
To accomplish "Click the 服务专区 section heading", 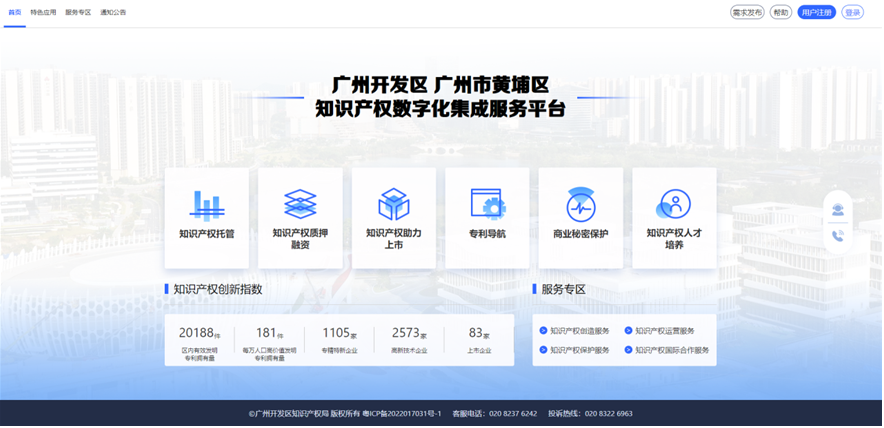I will click(x=563, y=289).
